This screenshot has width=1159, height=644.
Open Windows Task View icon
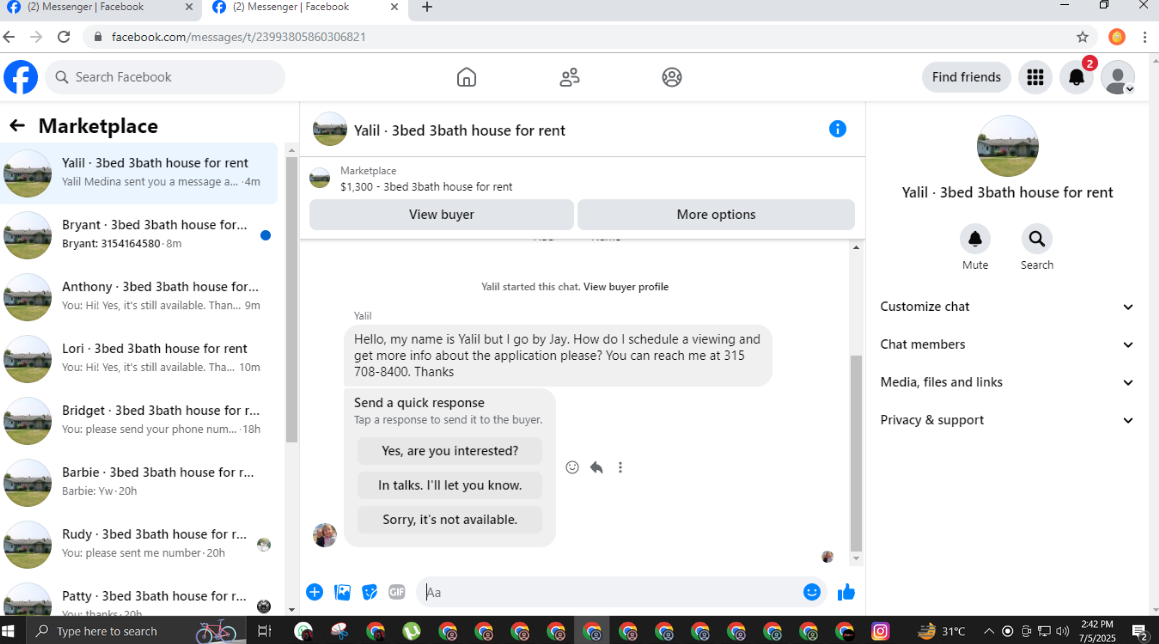tap(264, 631)
